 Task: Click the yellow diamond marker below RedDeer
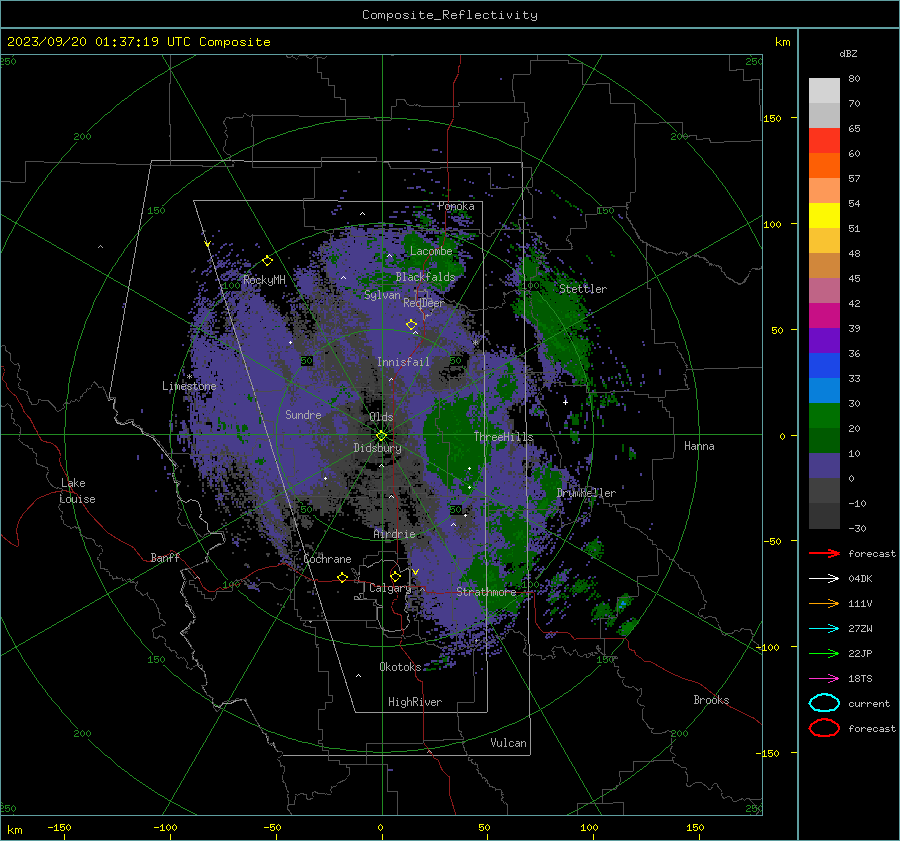[411, 325]
